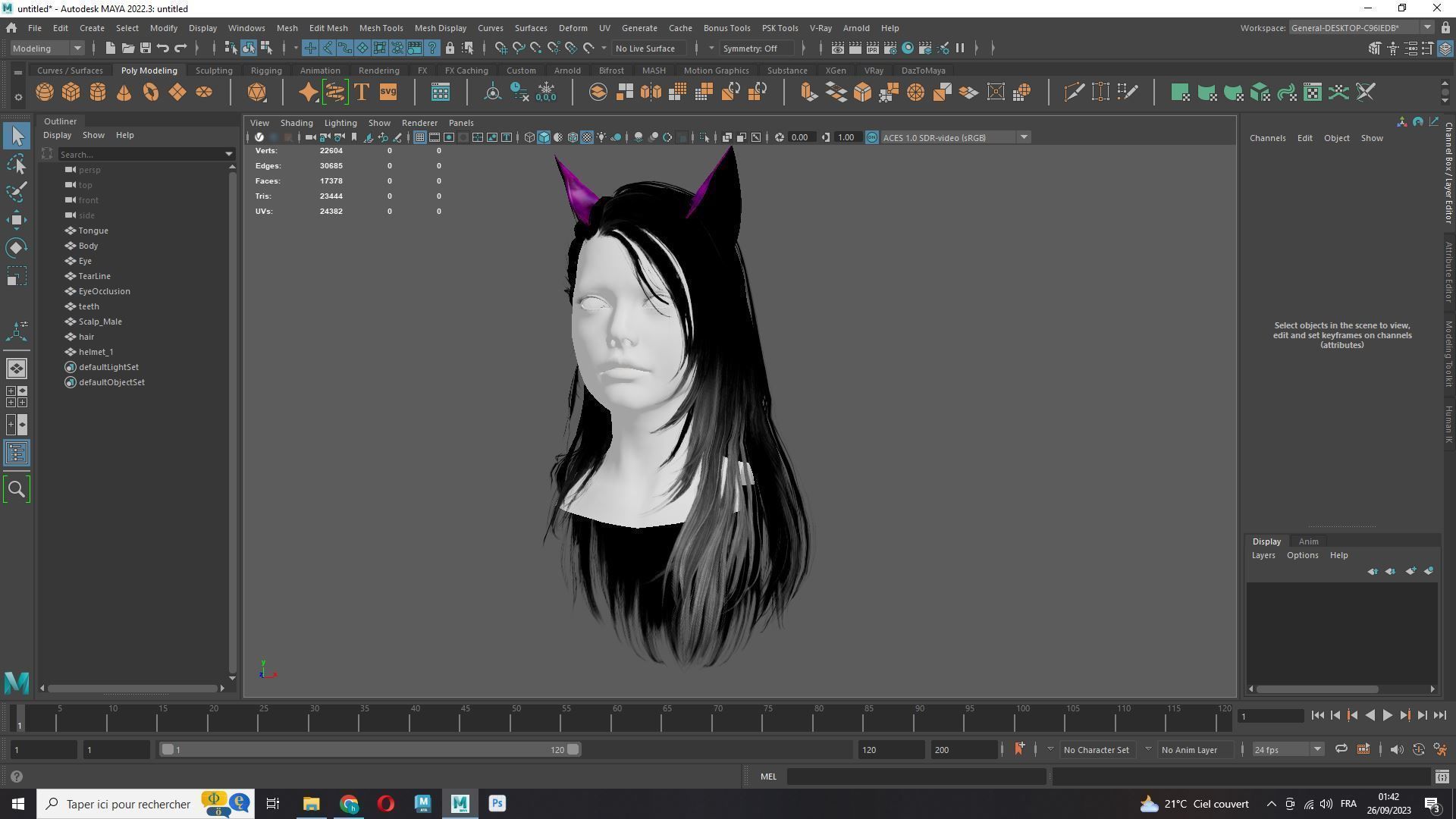This screenshot has height=819, width=1456.
Task: Open File Explorer from Windows taskbar
Action: [312, 804]
